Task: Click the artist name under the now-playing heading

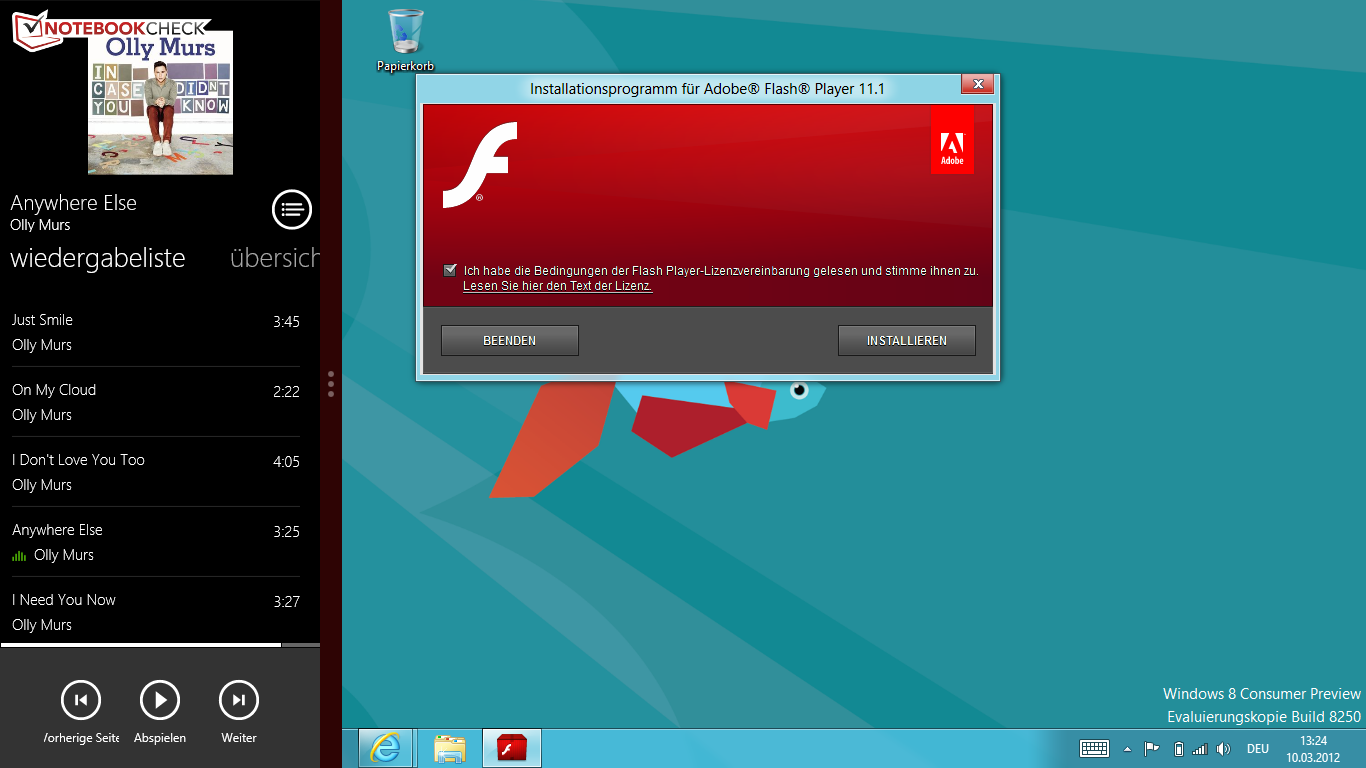Action: coord(40,225)
